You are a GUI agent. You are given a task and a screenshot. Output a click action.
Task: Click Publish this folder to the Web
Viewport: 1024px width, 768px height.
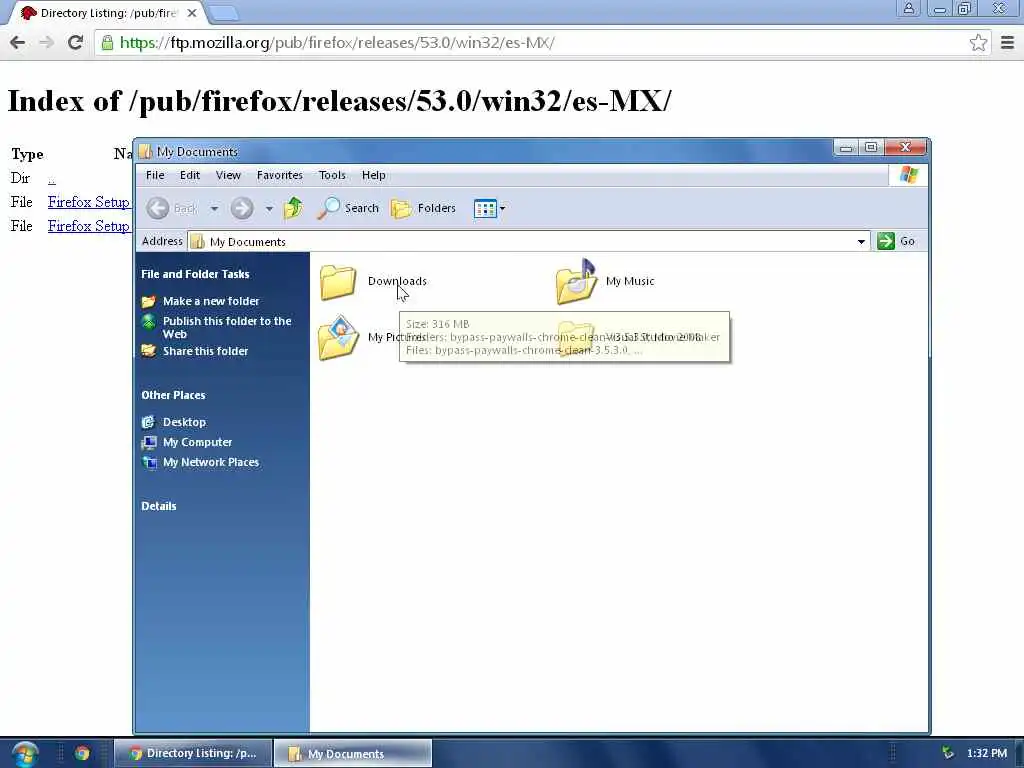point(227,327)
